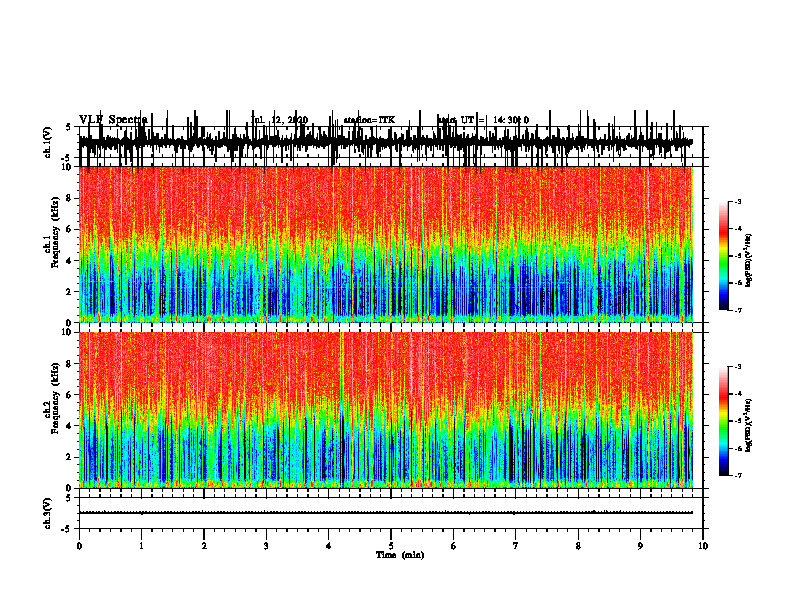
Task: Click the ch.2 spectrogram color scale bar
Action: (x=724, y=421)
